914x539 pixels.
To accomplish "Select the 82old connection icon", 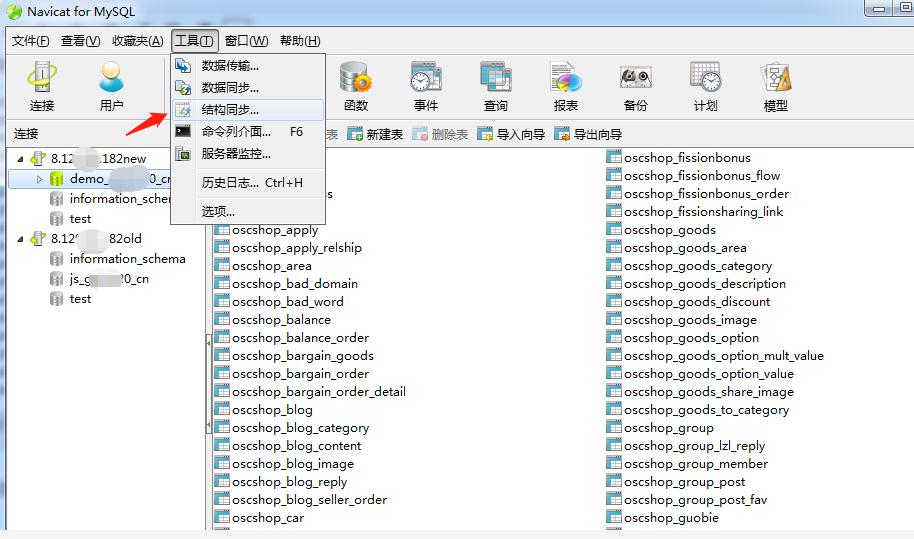I will click(x=38, y=238).
